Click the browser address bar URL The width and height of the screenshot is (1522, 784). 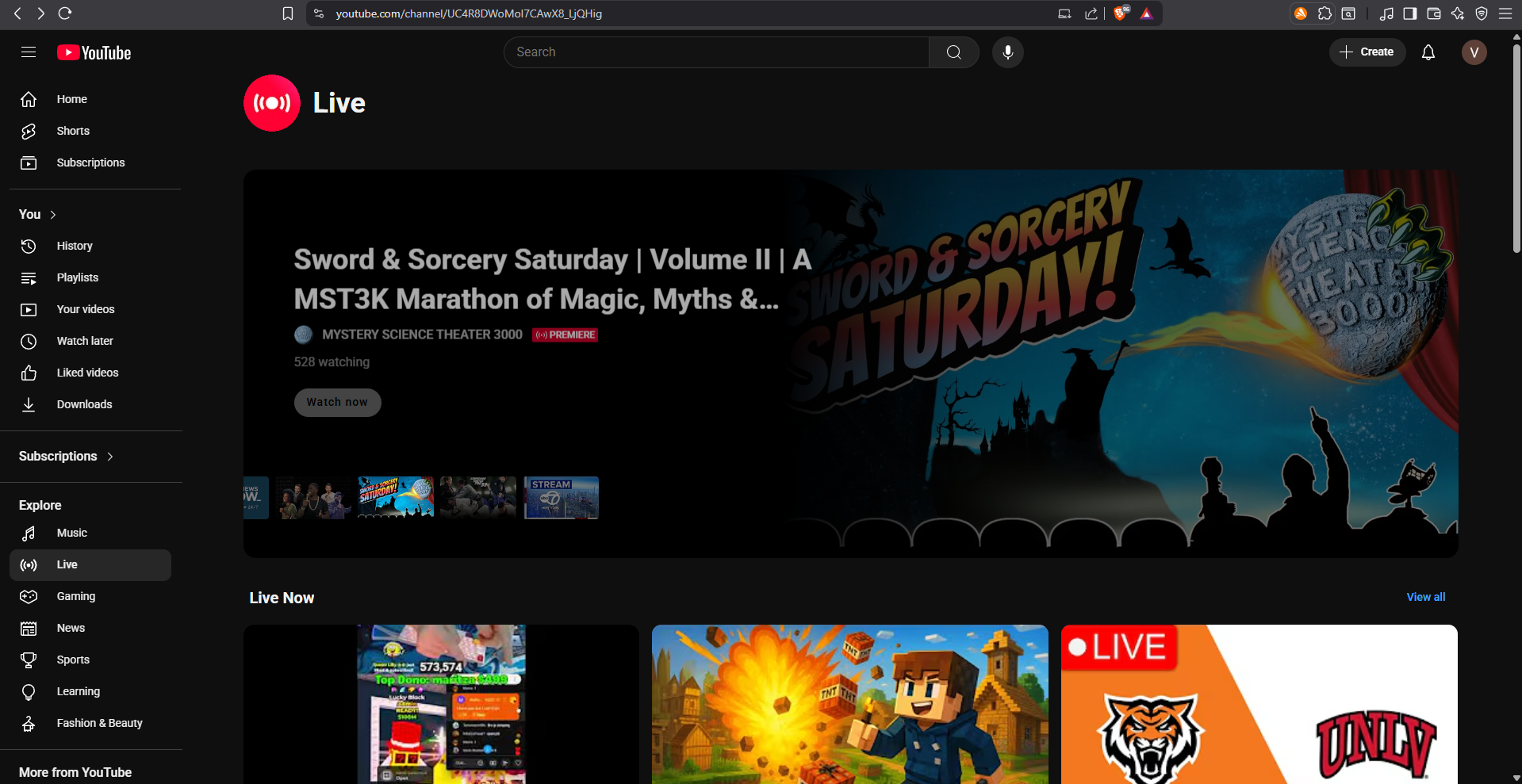[469, 13]
